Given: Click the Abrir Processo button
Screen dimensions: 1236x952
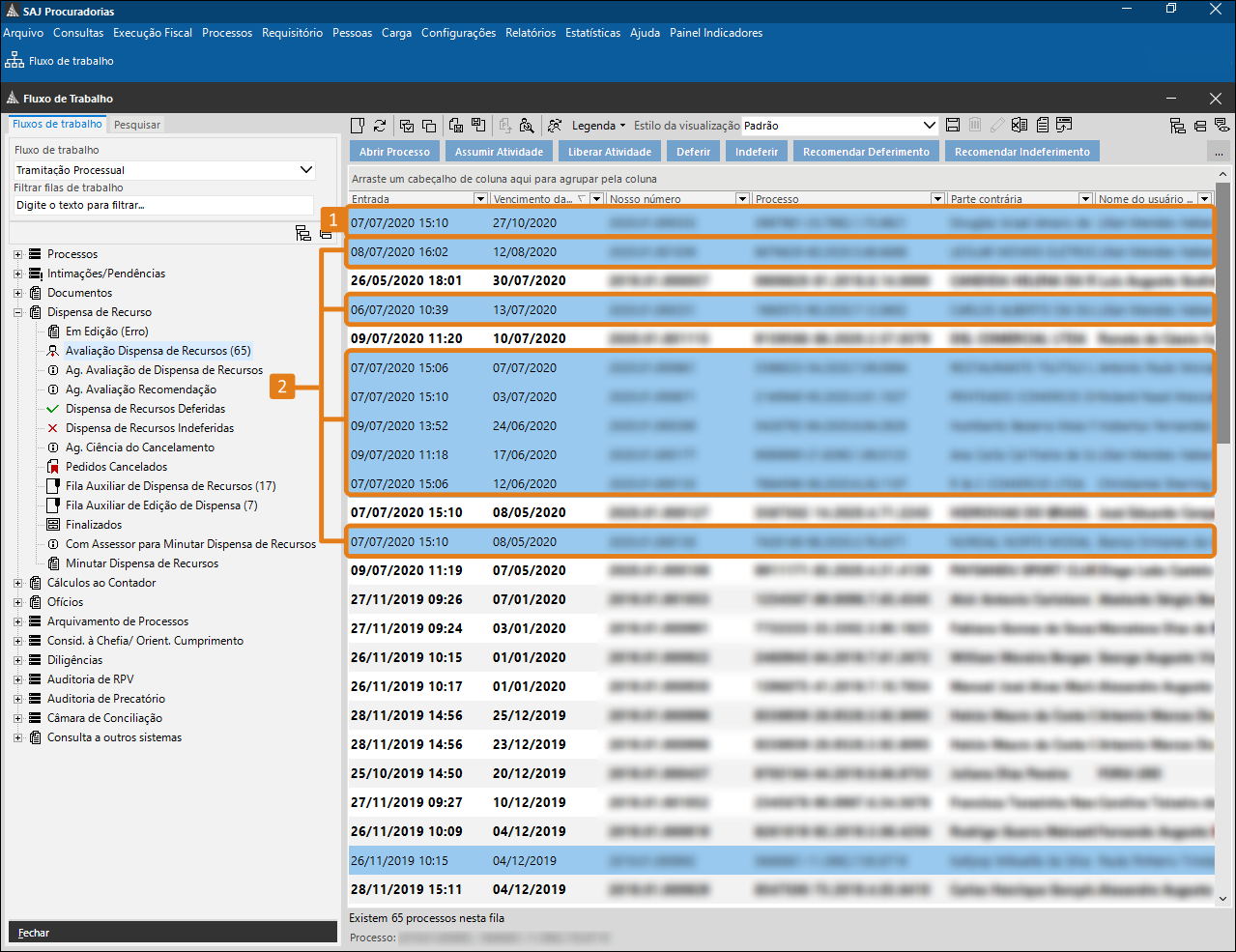Looking at the screenshot, I should point(394,152).
